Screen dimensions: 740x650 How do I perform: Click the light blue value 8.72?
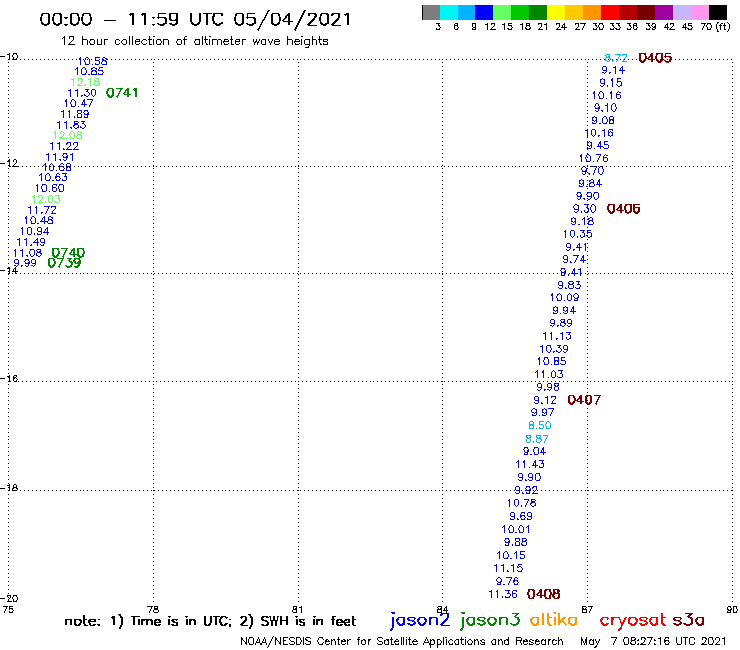616,58
